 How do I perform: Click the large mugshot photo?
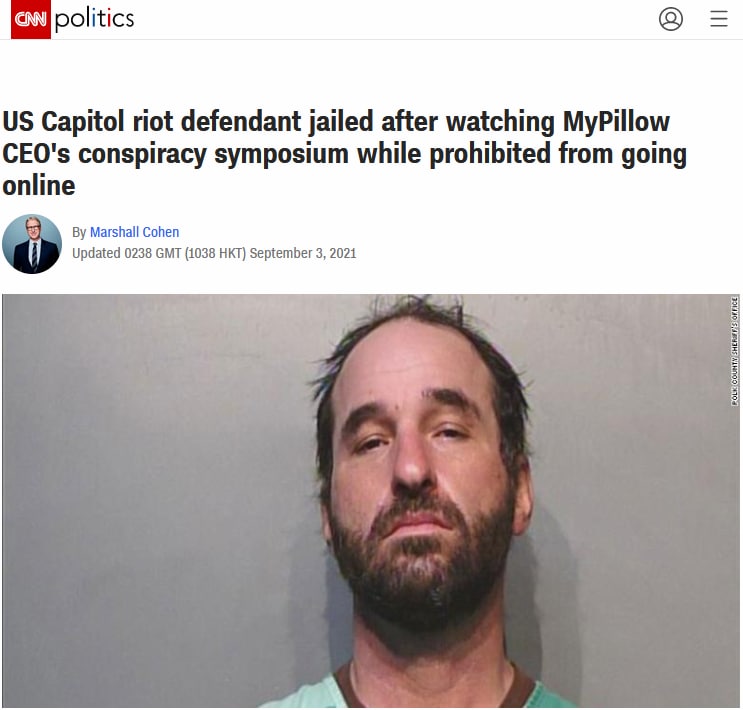[x=371, y=501]
